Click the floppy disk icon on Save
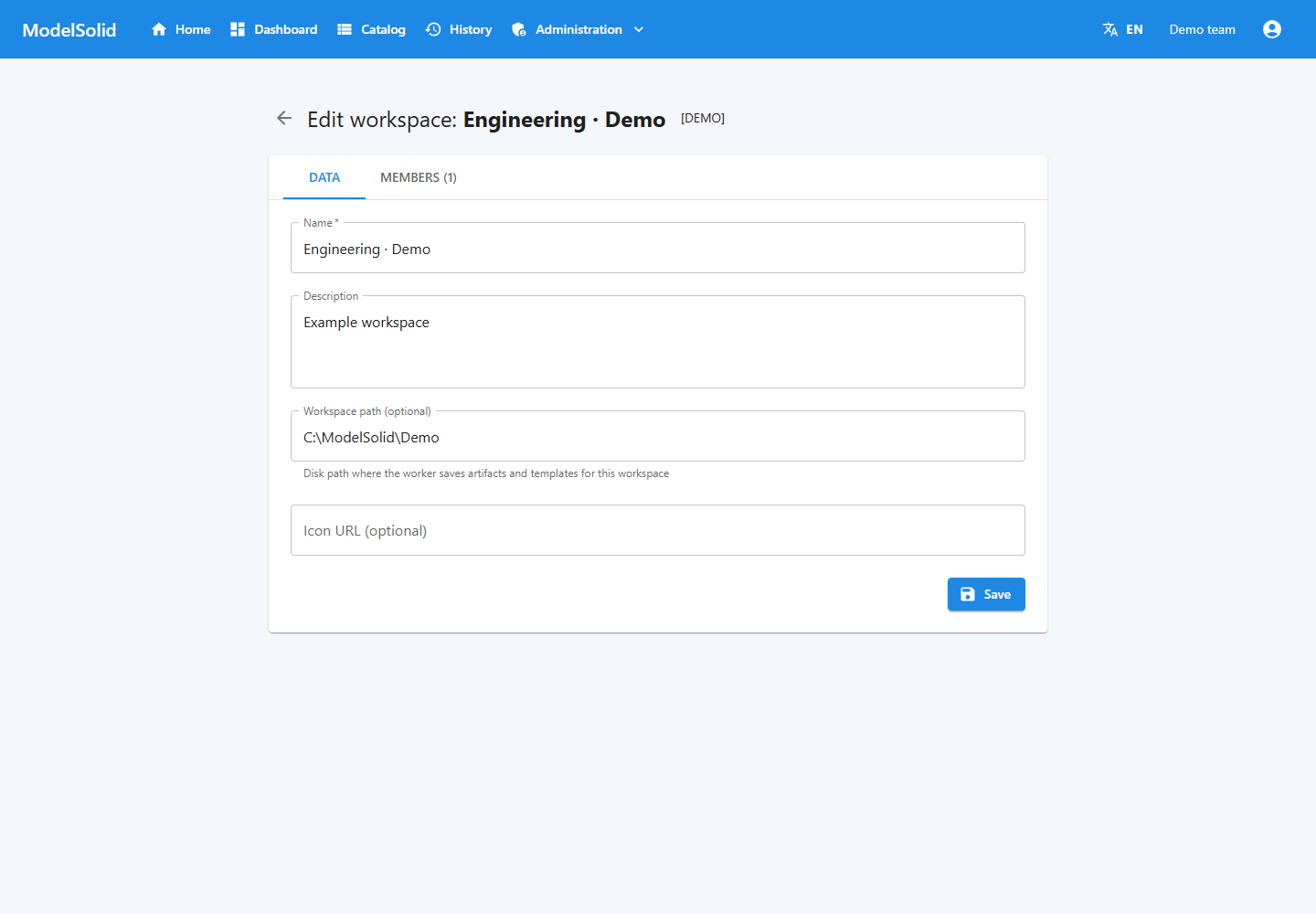The height and width of the screenshot is (914, 1316). [x=968, y=594]
